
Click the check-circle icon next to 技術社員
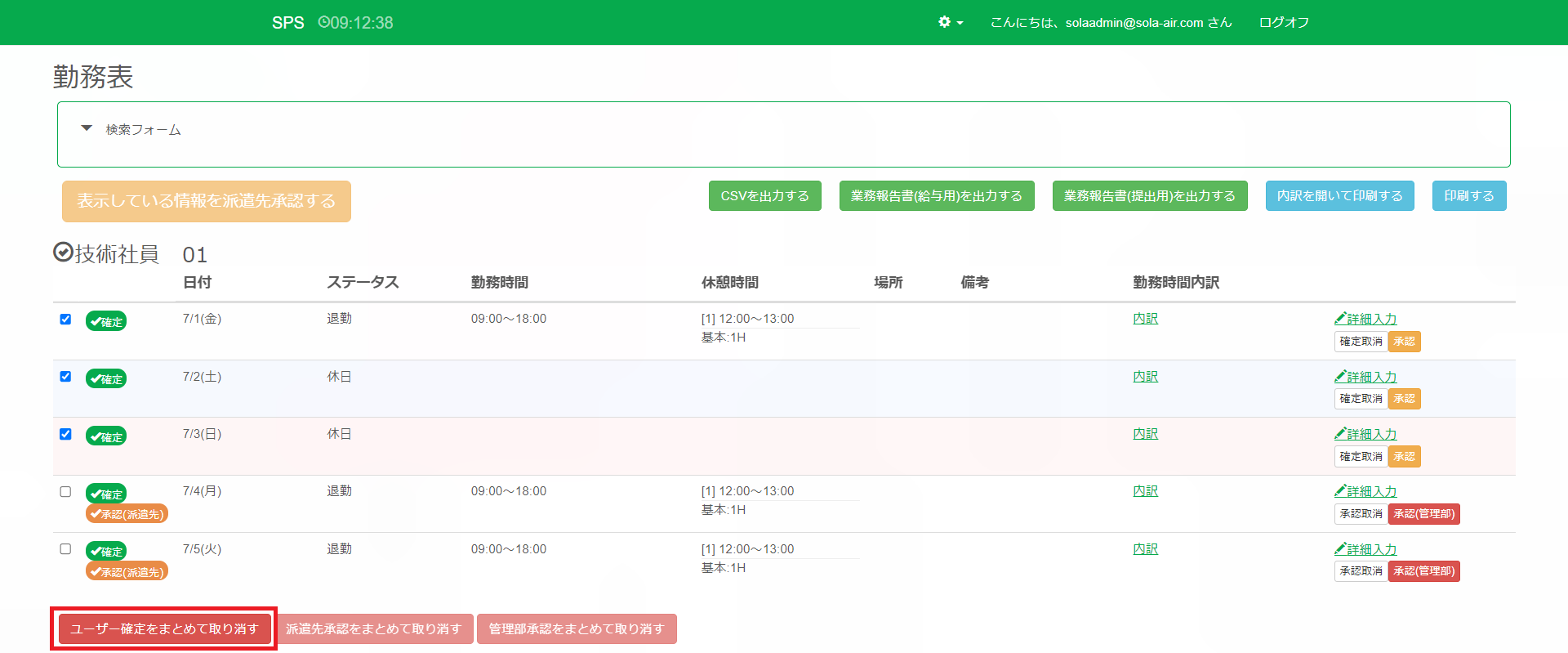pos(63,253)
